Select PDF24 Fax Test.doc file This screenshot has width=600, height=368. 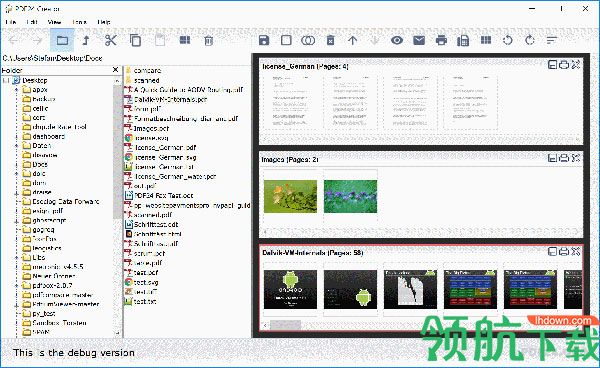click(x=164, y=195)
